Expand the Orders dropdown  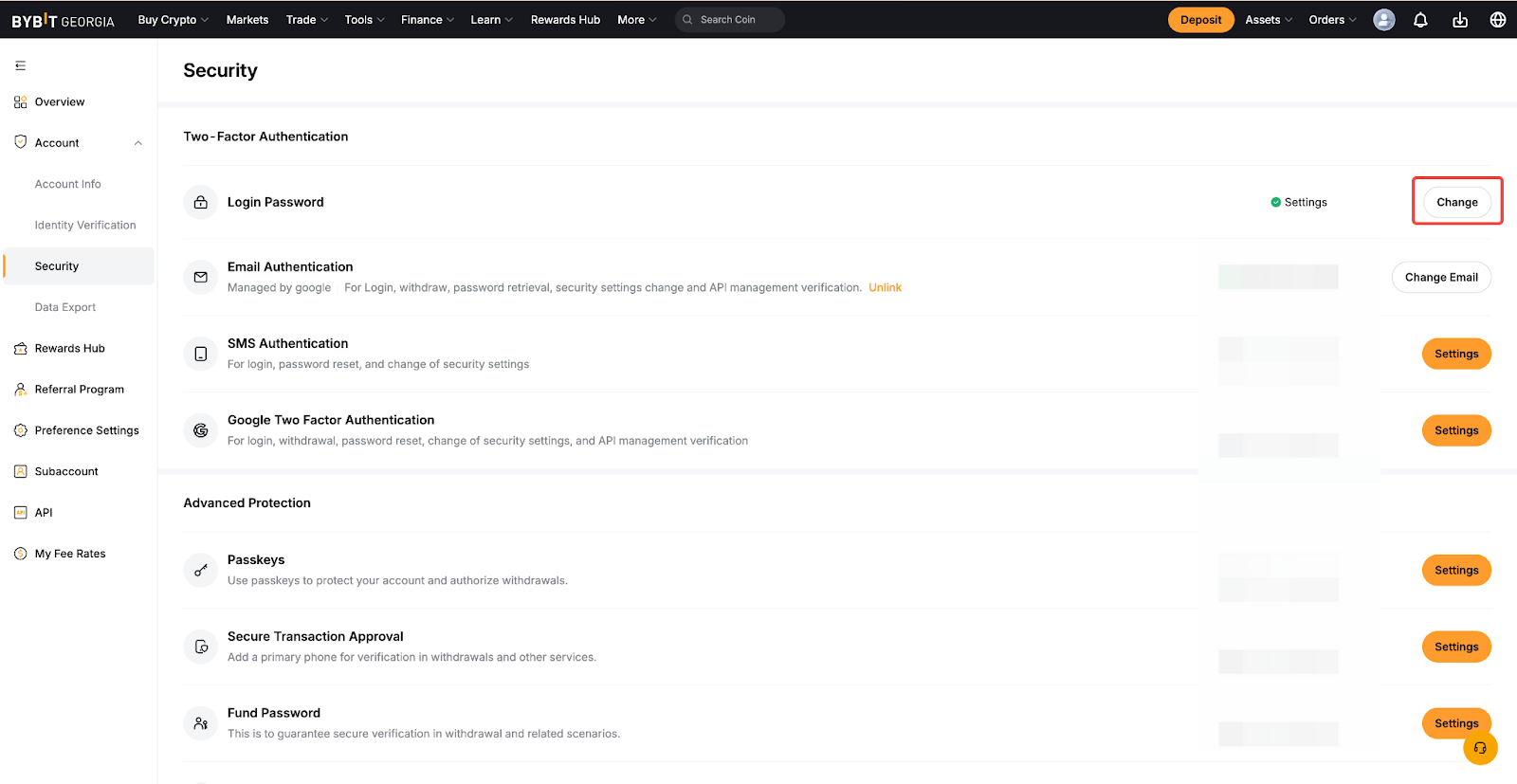(1332, 20)
